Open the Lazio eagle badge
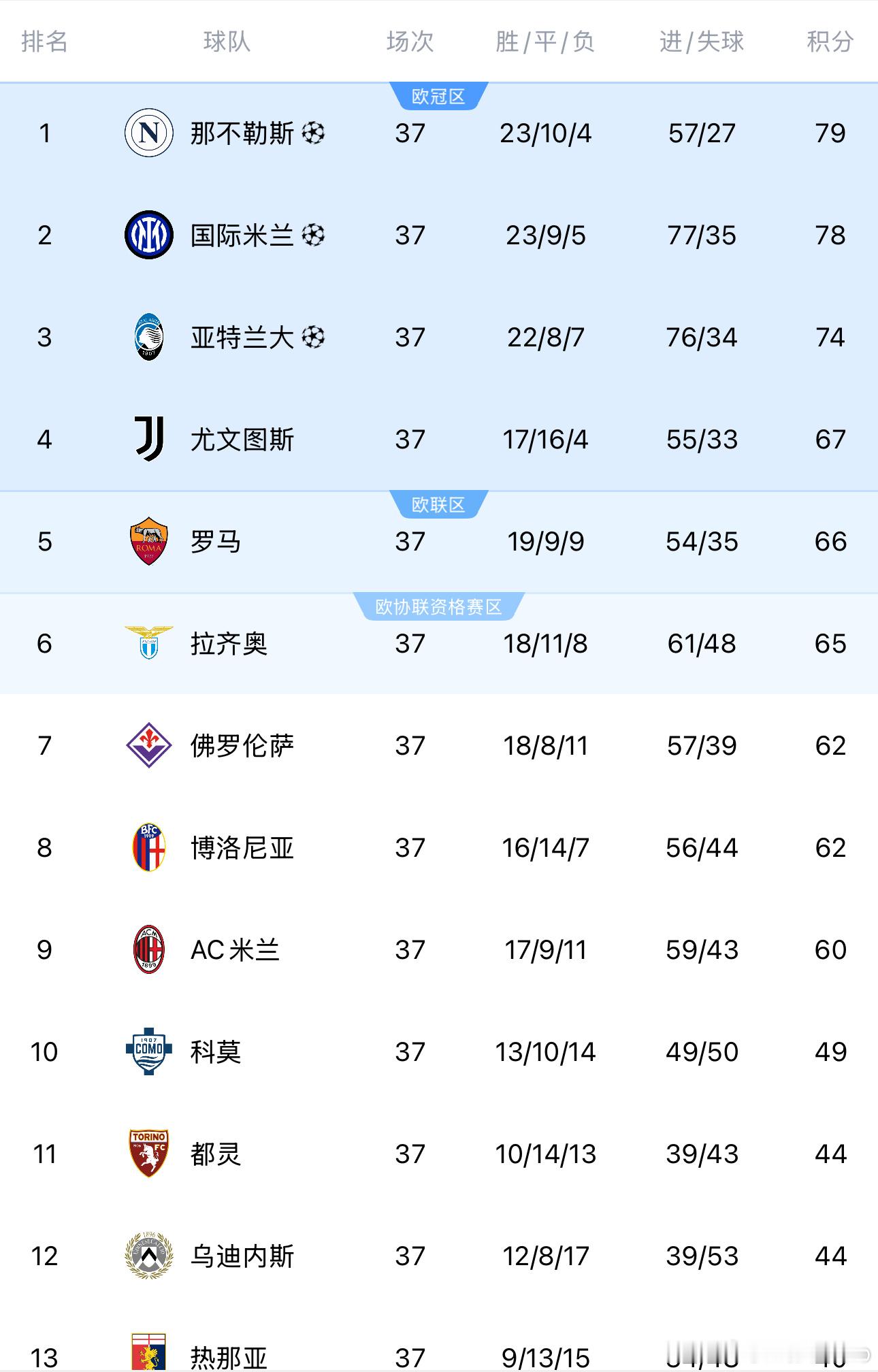The image size is (878, 1372). pos(148,642)
